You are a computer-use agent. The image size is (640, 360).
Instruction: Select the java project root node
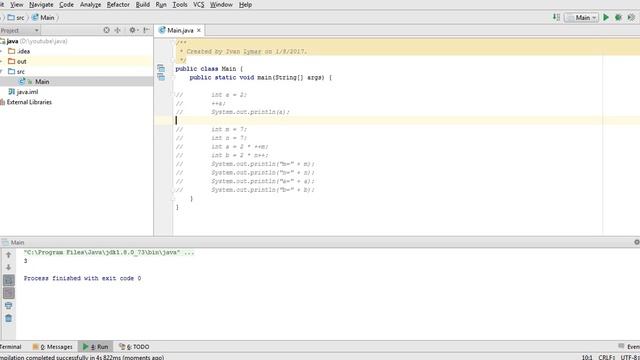77,41
